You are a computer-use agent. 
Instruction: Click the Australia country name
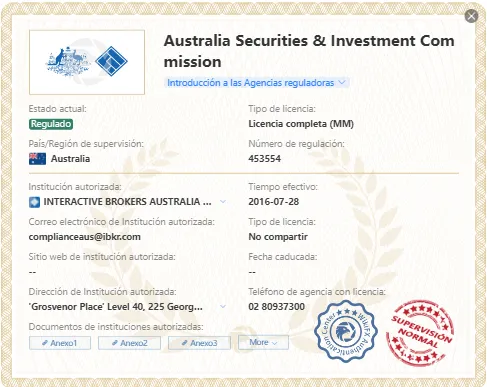click(70, 159)
